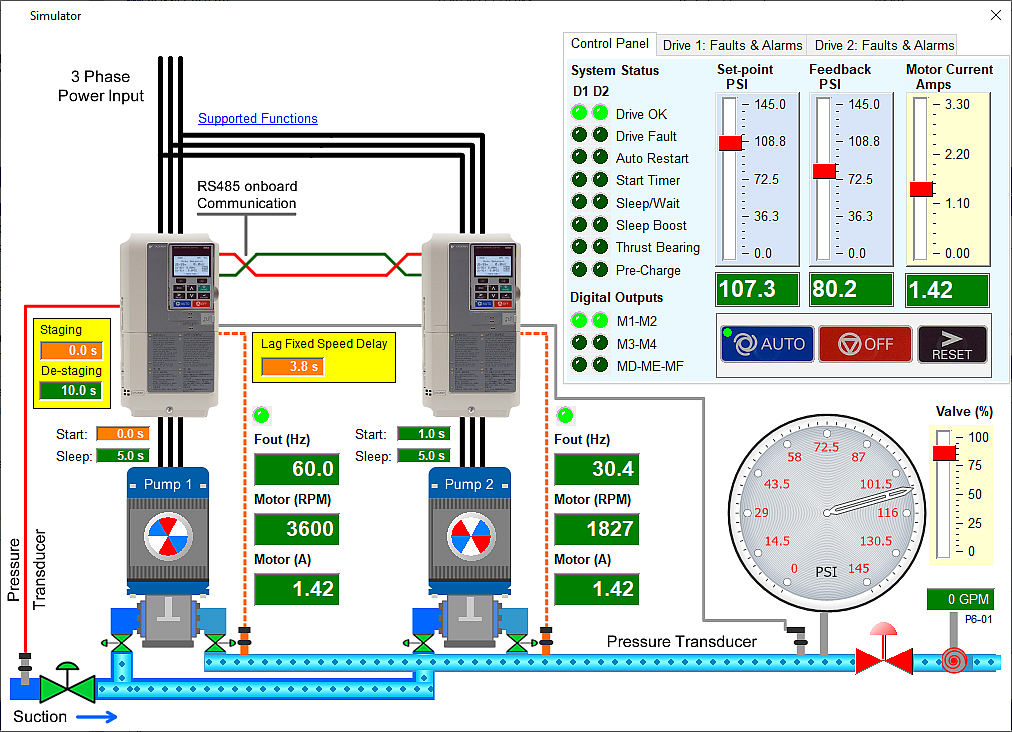Select the Control Panel tab
This screenshot has height=732, width=1012.
(x=609, y=44)
